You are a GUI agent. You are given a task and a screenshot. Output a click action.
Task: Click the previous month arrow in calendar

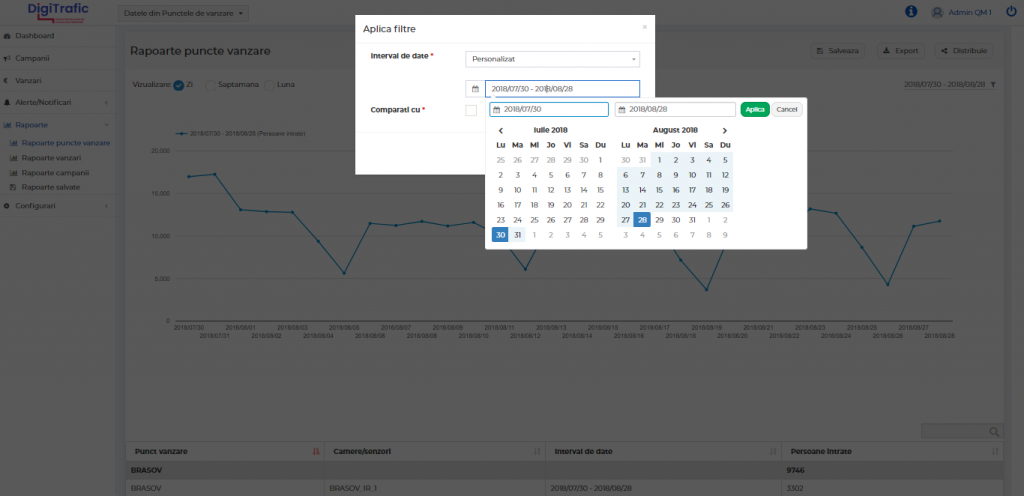501,130
